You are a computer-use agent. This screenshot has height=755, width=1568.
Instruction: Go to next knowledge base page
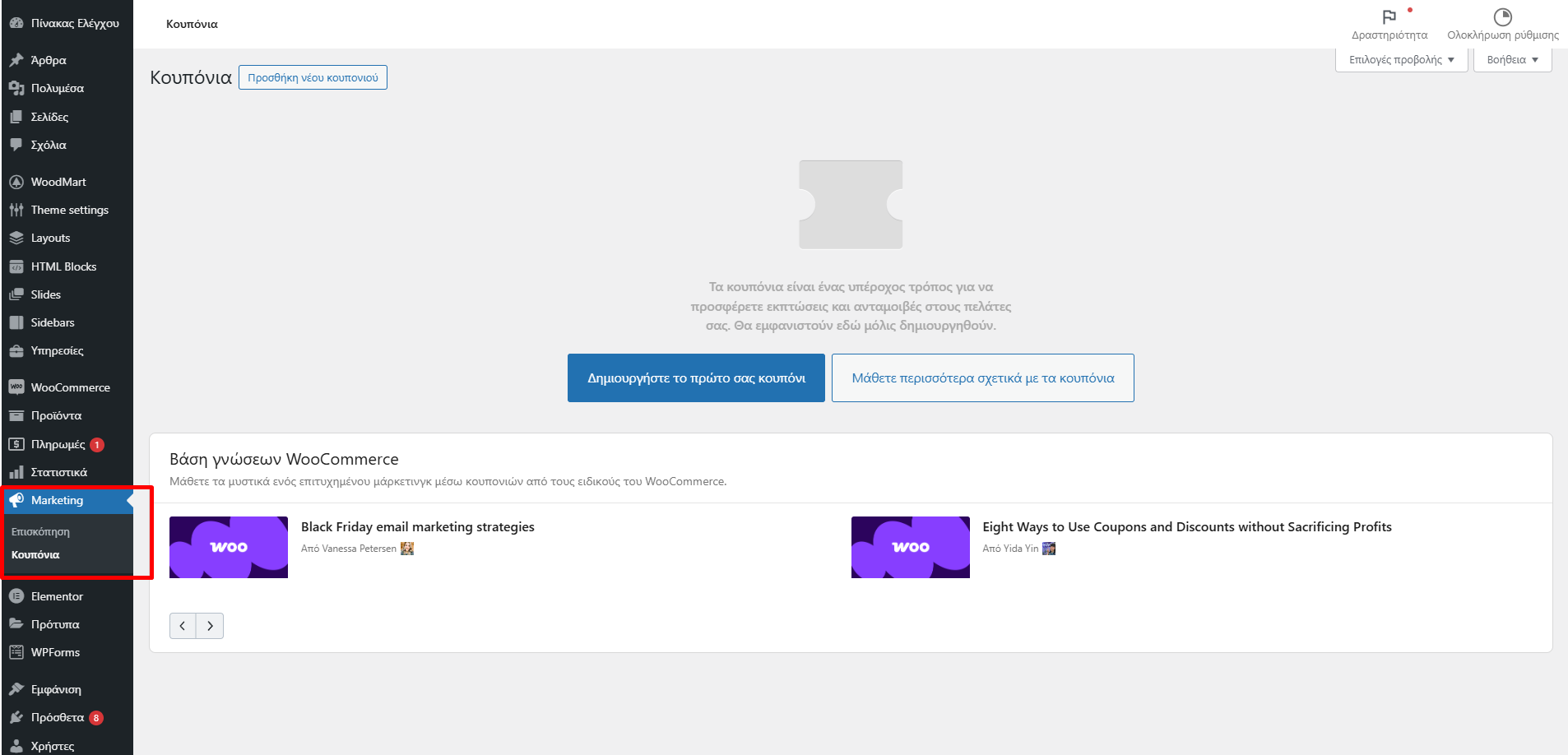coord(210,626)
